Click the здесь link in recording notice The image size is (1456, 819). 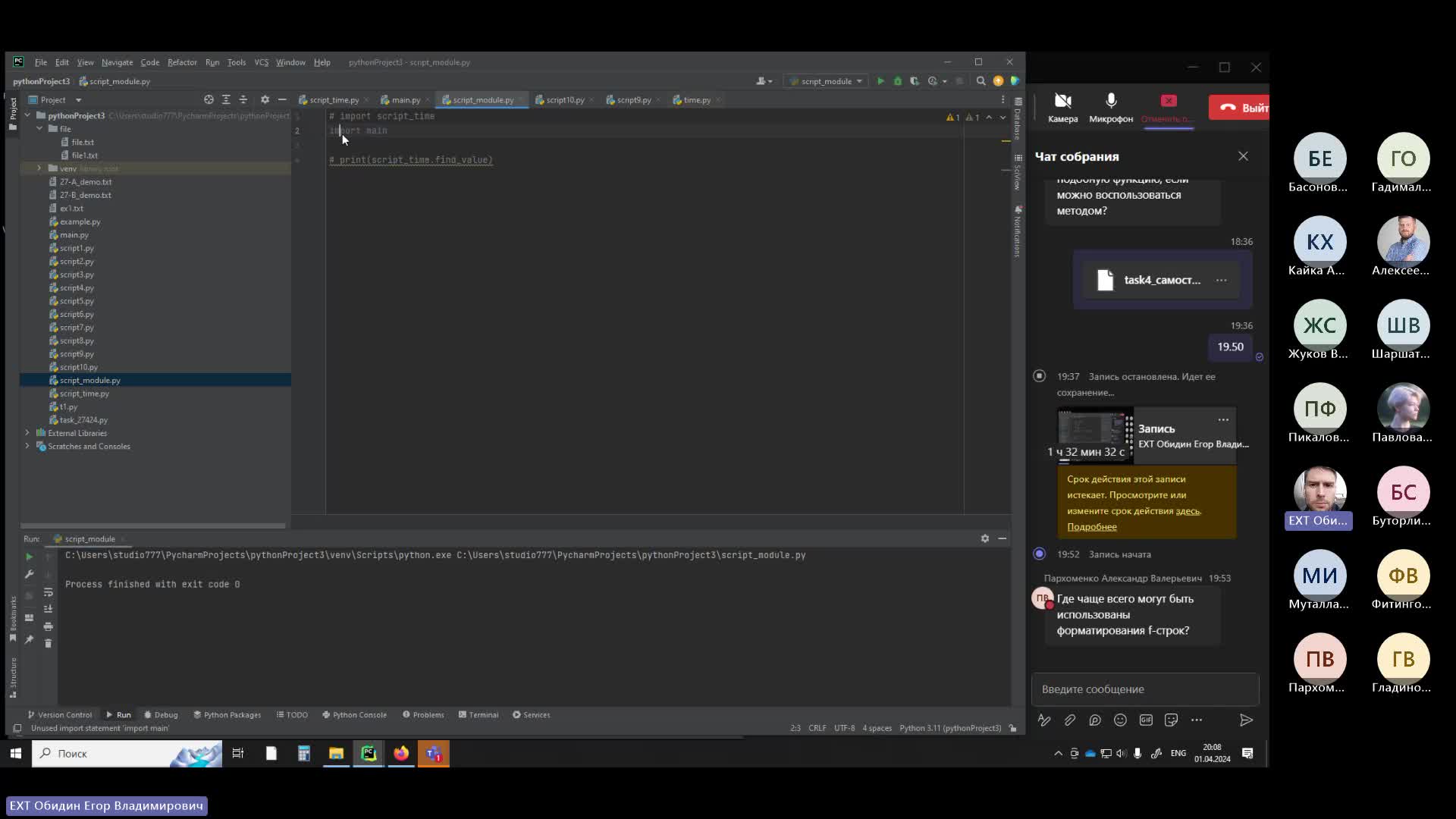[x=1188, y=511]
